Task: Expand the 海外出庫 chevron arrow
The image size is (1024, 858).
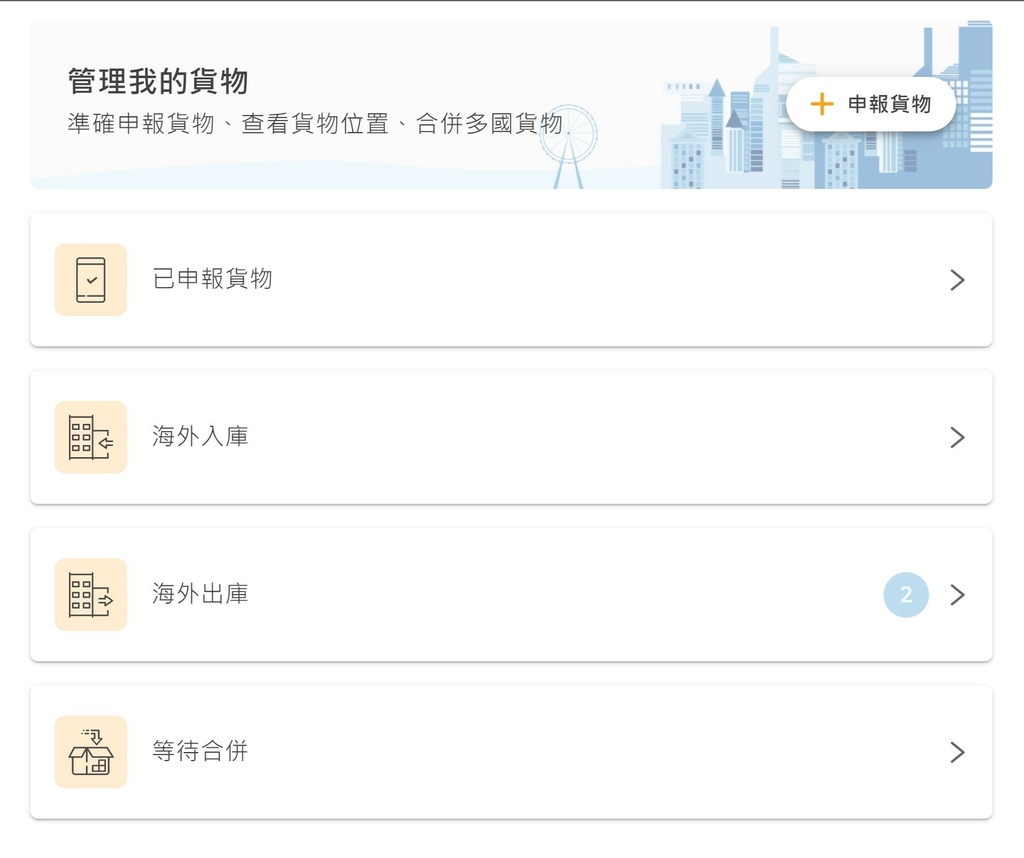Action: (x=957, y=595)
